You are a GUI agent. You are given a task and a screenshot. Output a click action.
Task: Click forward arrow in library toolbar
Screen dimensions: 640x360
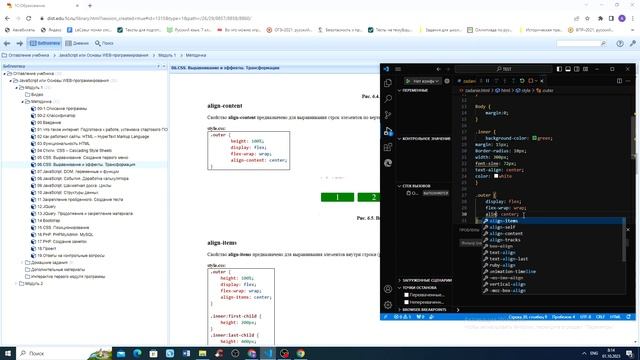pos(19,43)
